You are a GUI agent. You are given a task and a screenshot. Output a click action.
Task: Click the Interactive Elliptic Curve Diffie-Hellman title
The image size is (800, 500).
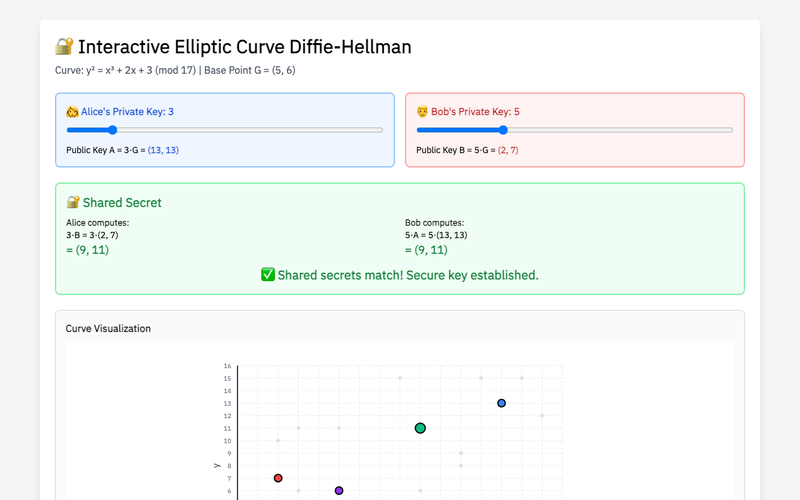(245, 47)
